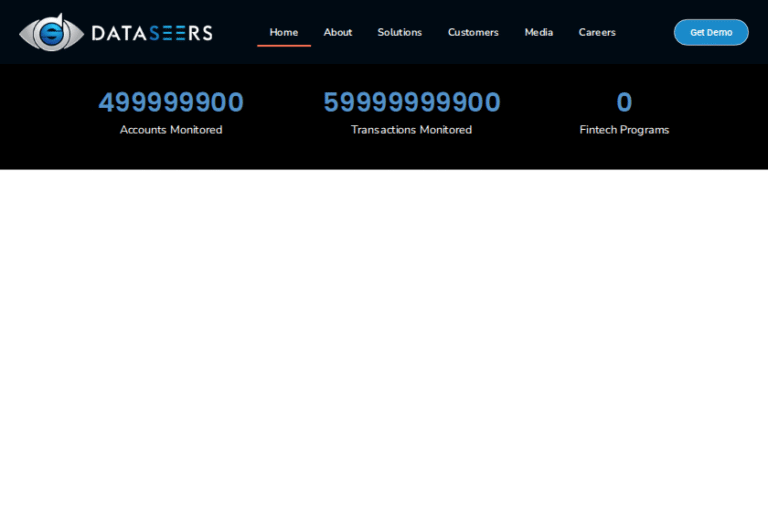Click the 0 fintech programs counter
This screenshot has height=512, width=768.
[x=624, y=103]
